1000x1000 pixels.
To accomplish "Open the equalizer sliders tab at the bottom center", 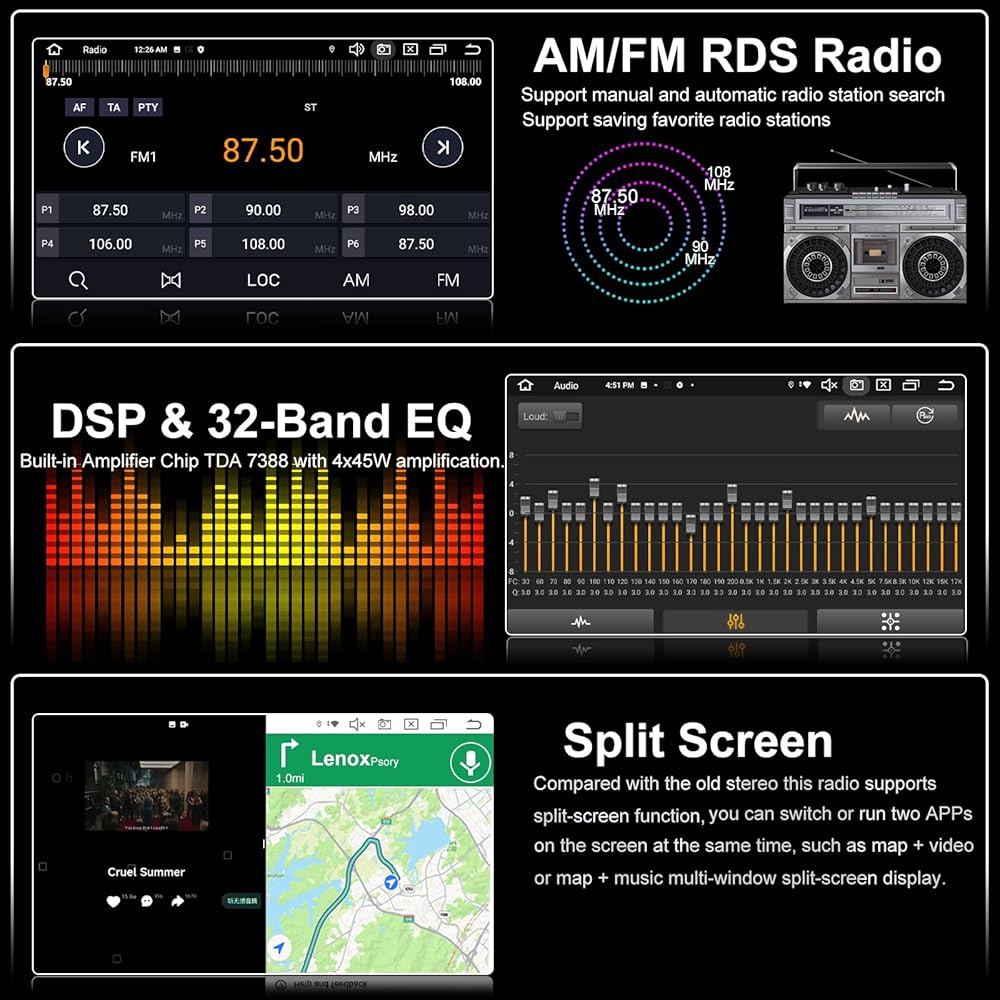I will coord(736,621).
